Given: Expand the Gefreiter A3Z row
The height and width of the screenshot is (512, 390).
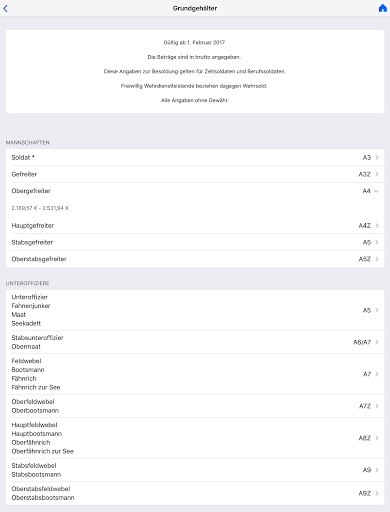Looking at the screenshot, I should coord(195,174).
